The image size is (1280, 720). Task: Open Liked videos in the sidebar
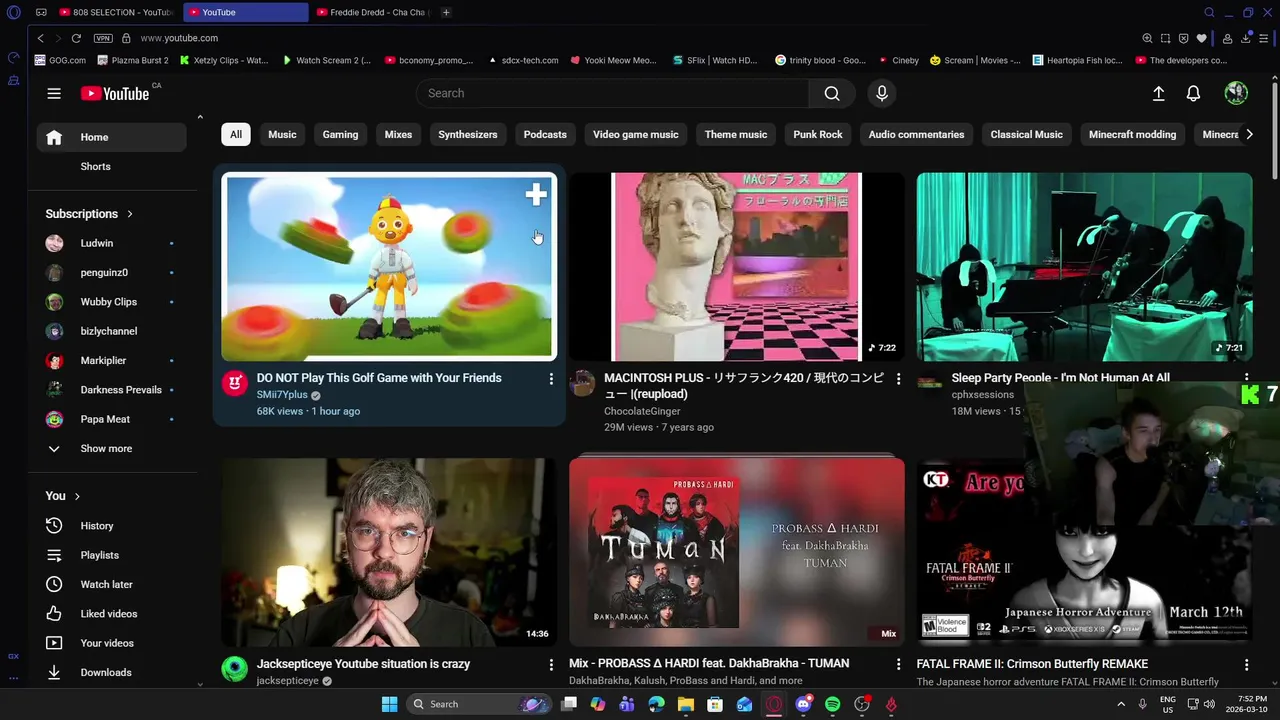tap(111, 614)
